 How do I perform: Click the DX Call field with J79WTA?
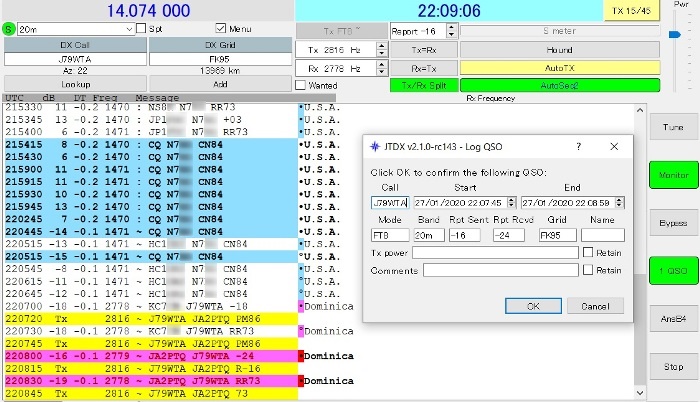click(75, 59)
